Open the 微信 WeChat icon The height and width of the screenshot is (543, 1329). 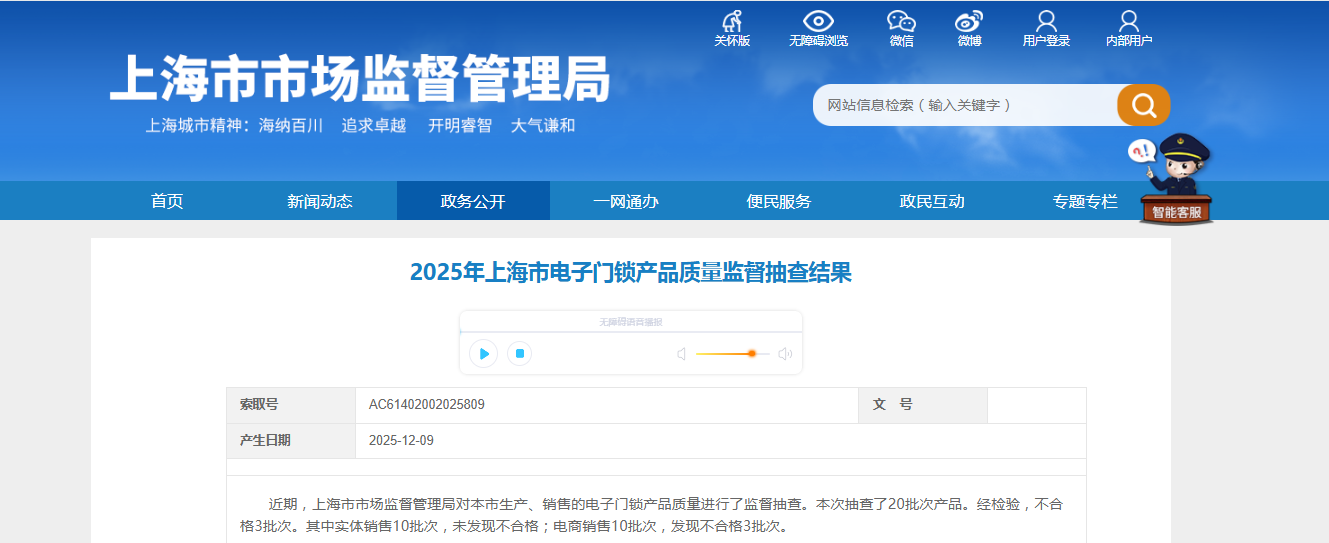click(x=901, y=22)
